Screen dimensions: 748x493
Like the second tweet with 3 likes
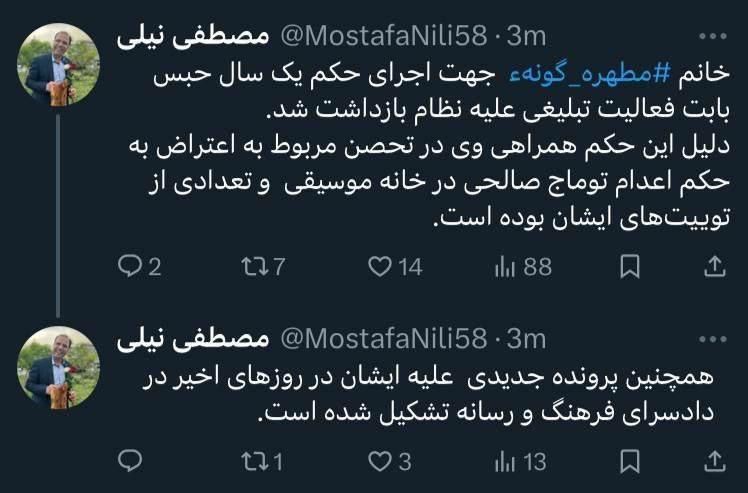pyautogui.click(x=379, y=461)
